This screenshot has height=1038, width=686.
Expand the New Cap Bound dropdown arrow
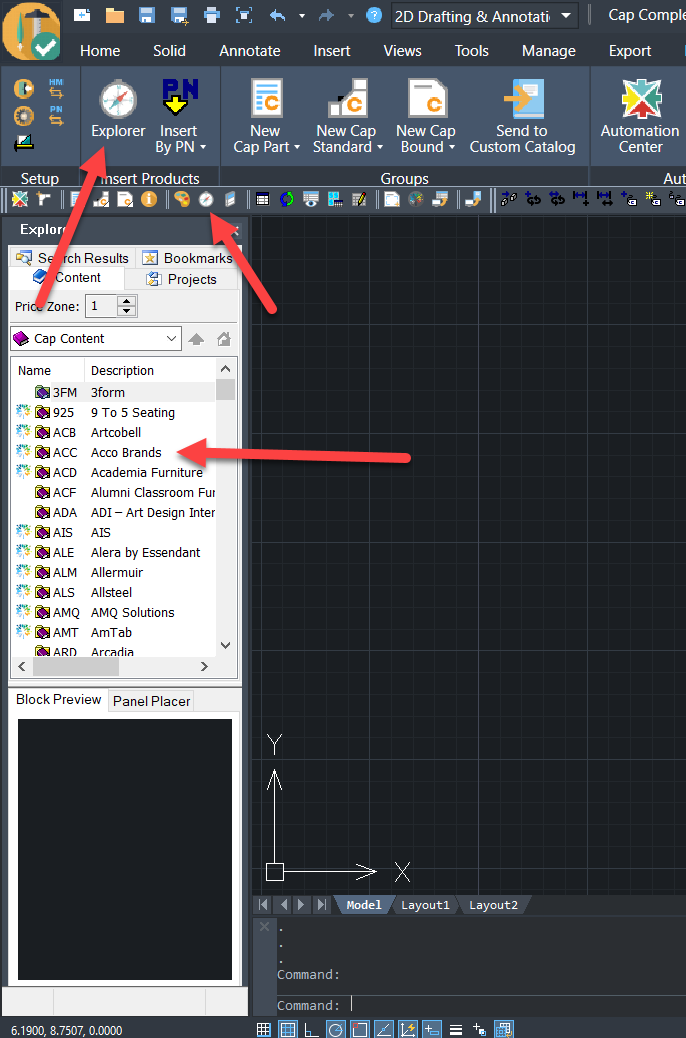pyautogui.click(x=452, y=147)
